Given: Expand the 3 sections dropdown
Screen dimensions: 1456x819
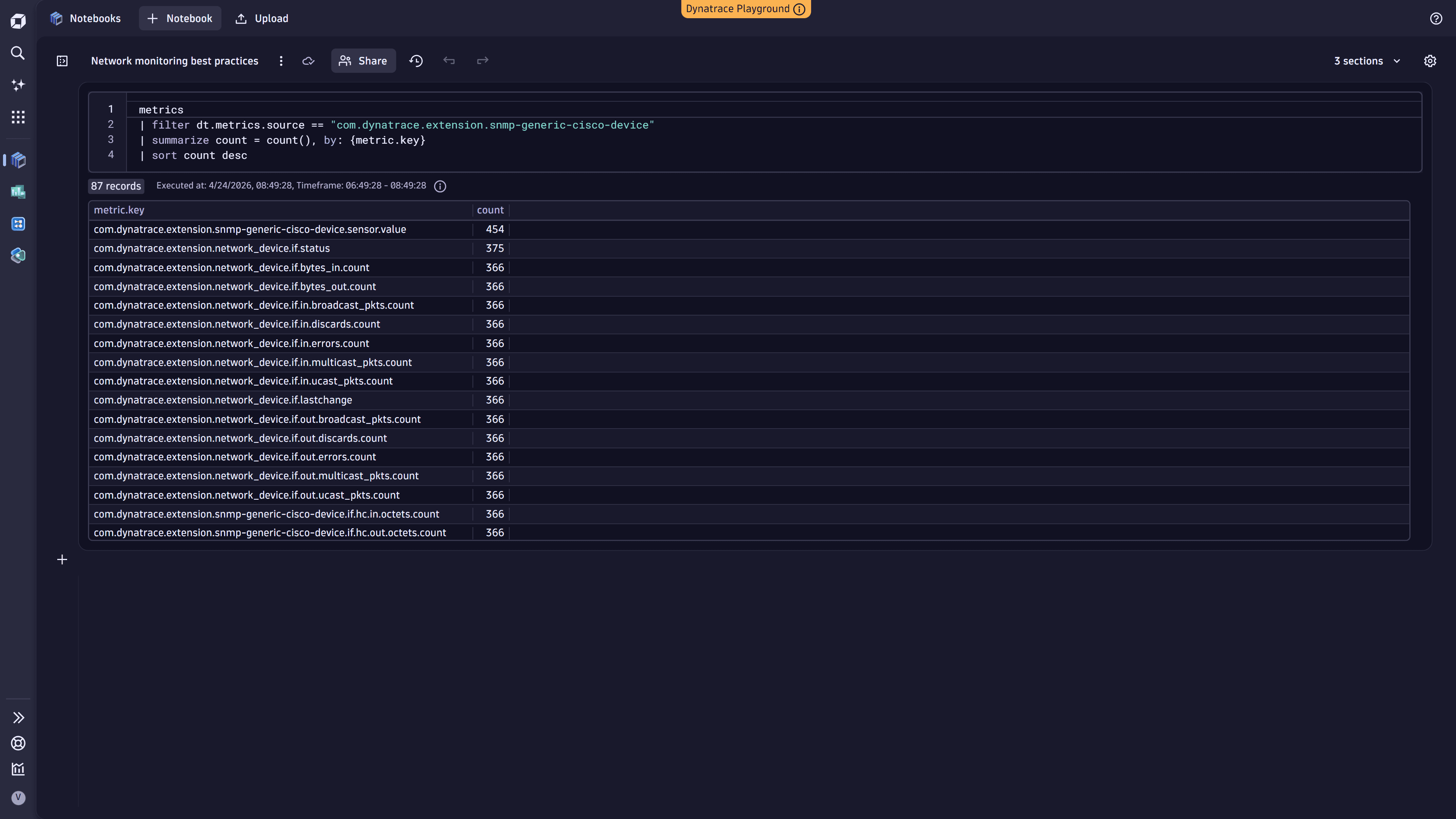Looking at the screenshot, I should point(1367,61).
